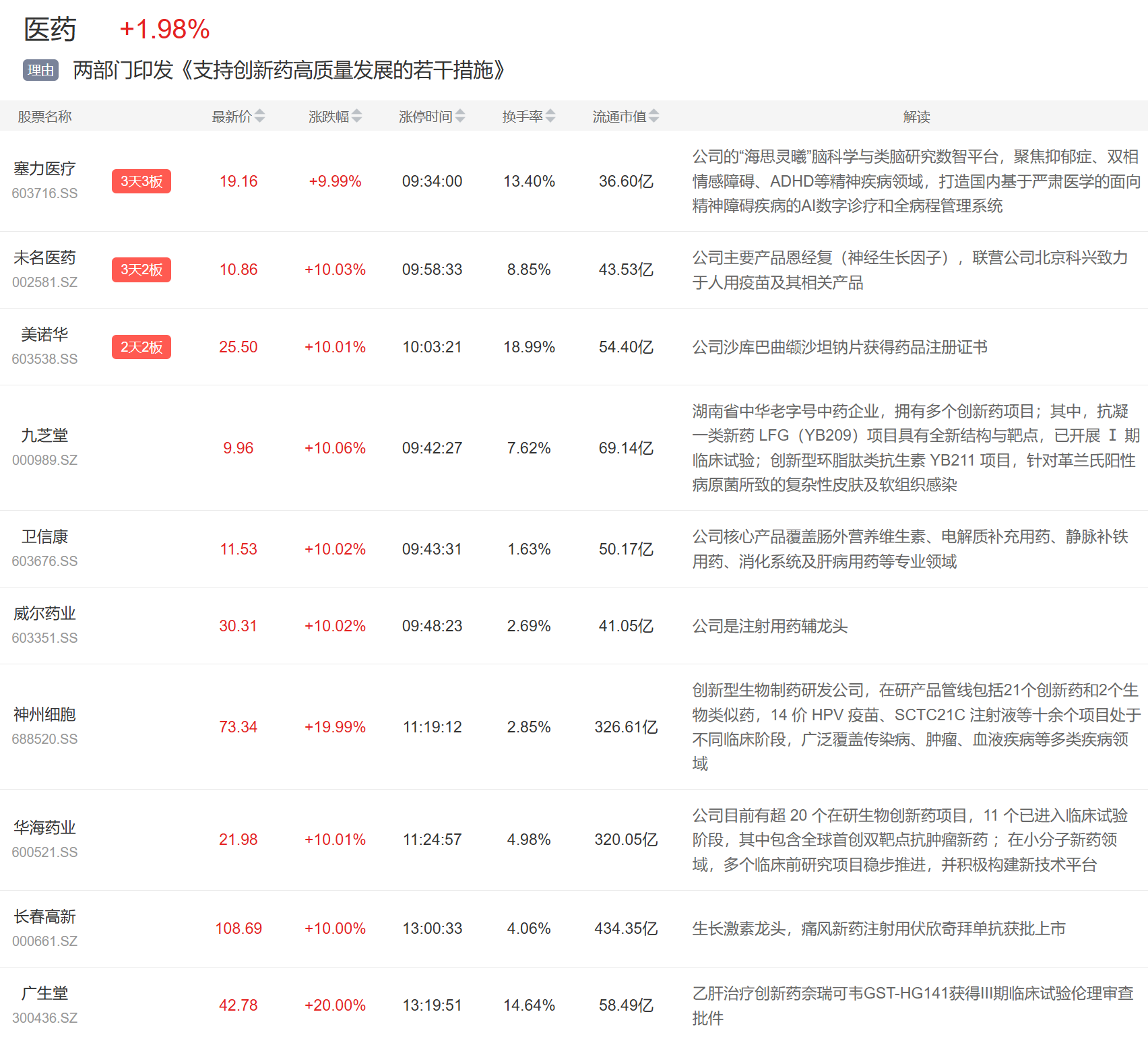Open the 创新药 policy headline text

click(x=288, y=70)
